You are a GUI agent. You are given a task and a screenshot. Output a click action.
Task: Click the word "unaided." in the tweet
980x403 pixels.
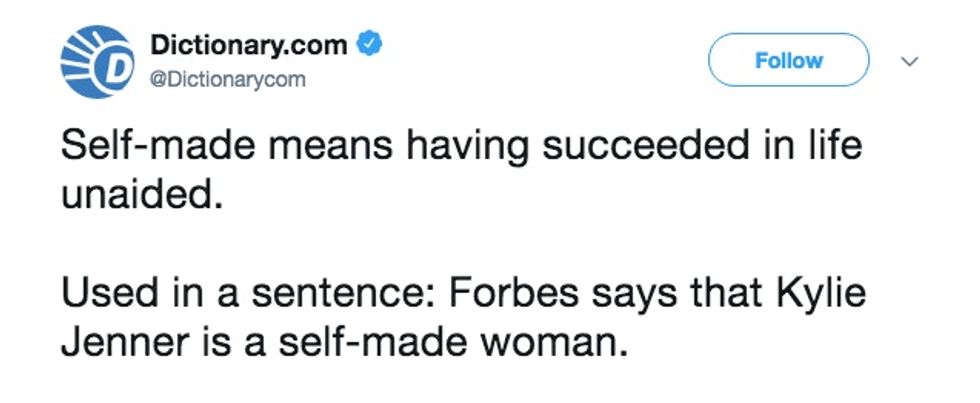139,192
